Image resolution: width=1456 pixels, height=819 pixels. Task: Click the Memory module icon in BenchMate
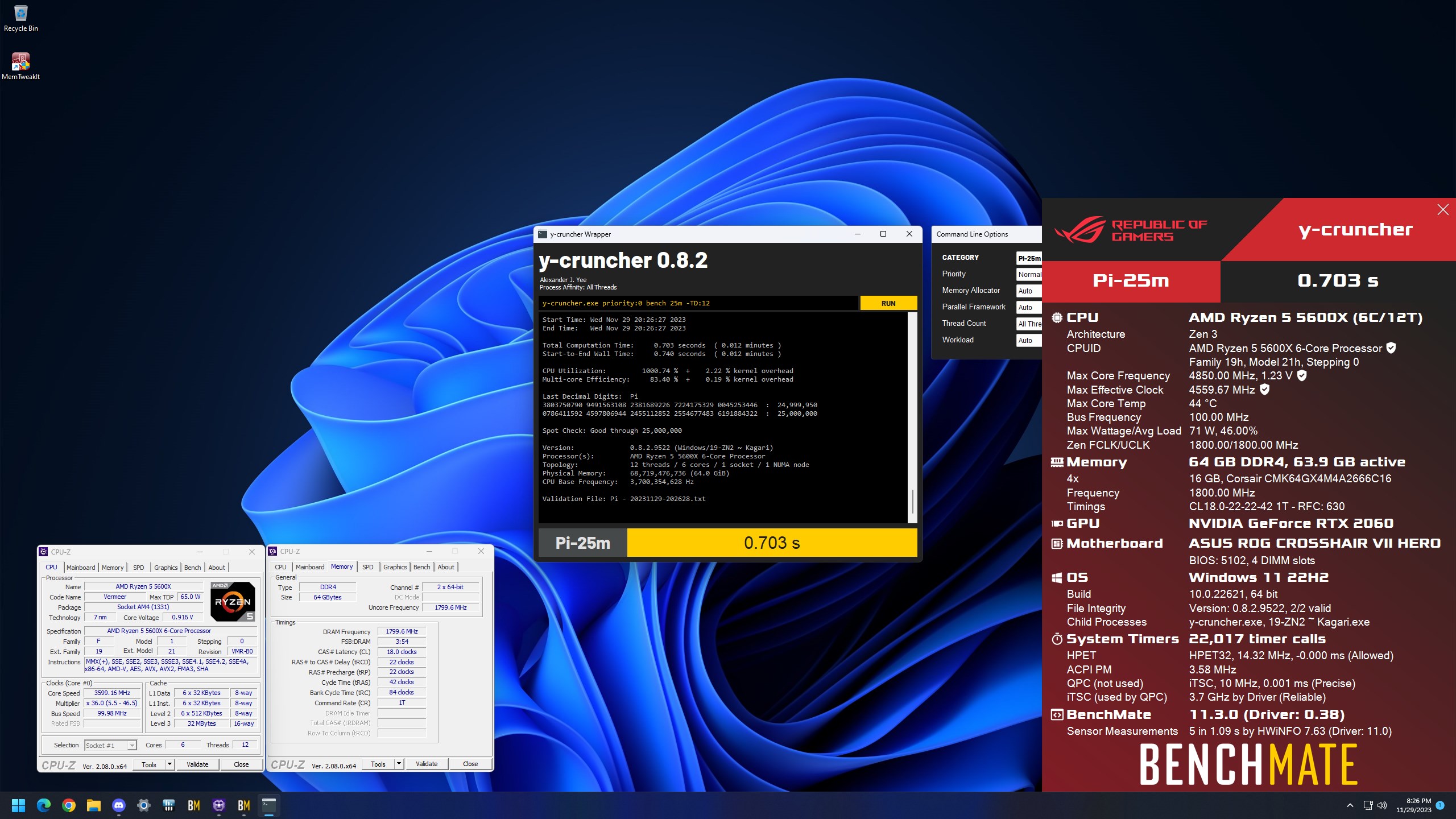click(1057, 462)
